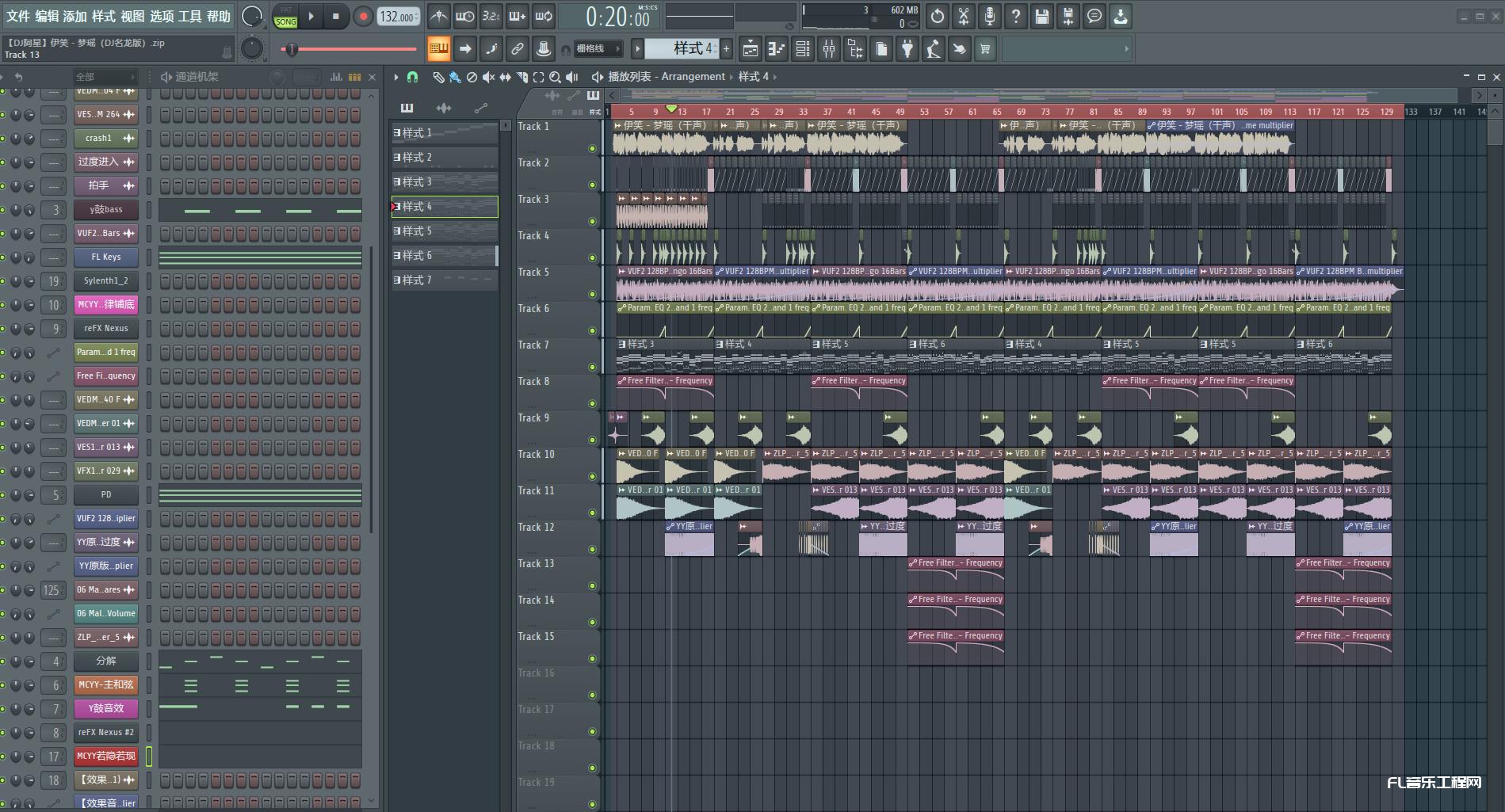Expand the hint bar panel arrow
The height and width of the screenshot is (812, 1505).
click(x=1126, y=49)
